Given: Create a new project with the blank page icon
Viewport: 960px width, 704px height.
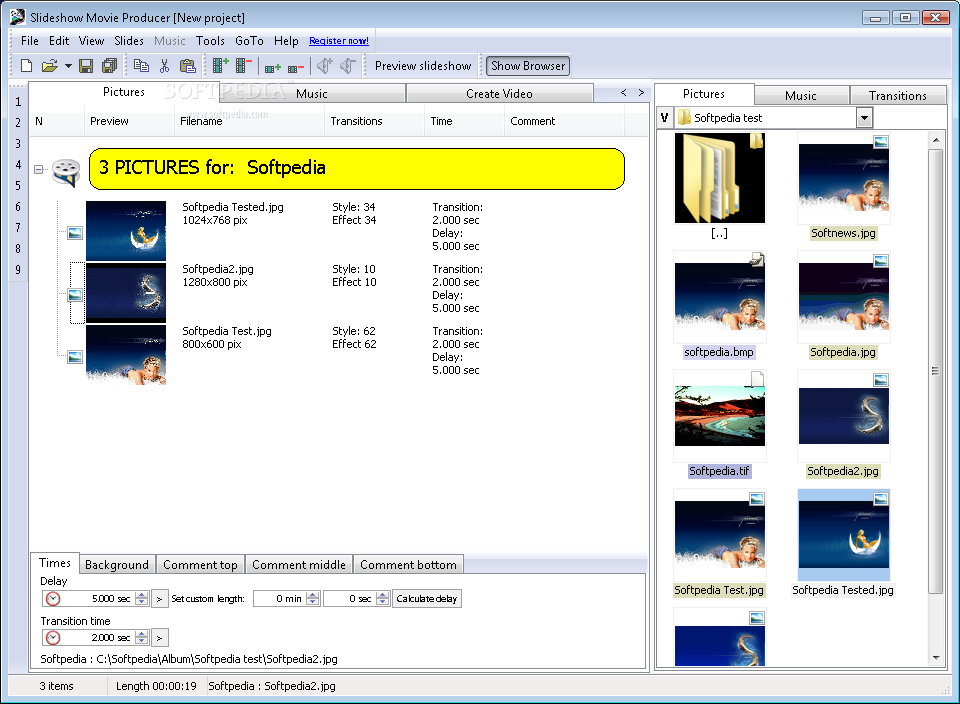Looking at the screenshot, I should 26,66.
